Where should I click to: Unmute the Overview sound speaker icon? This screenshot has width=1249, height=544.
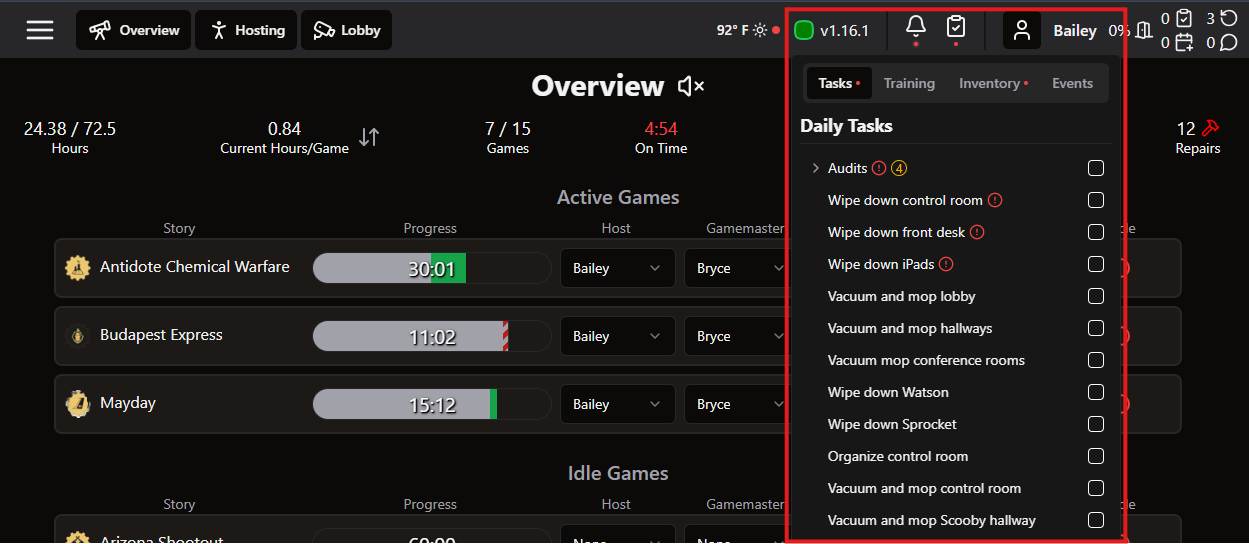tap(690, 87)
